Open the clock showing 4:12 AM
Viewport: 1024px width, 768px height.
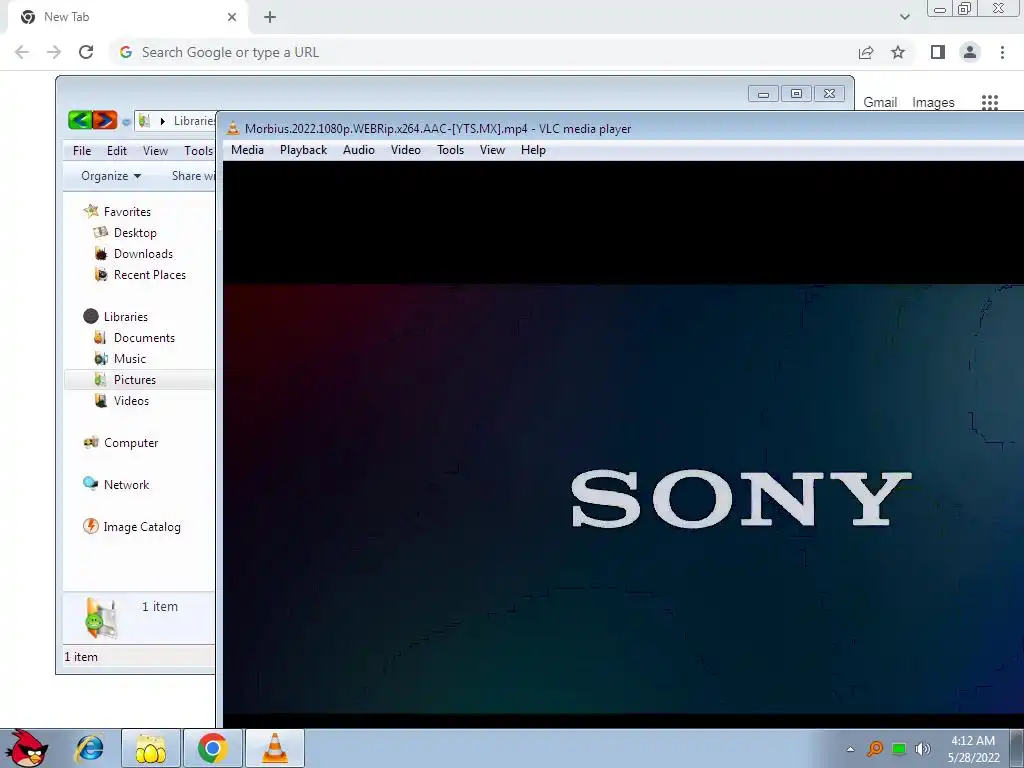973,749
